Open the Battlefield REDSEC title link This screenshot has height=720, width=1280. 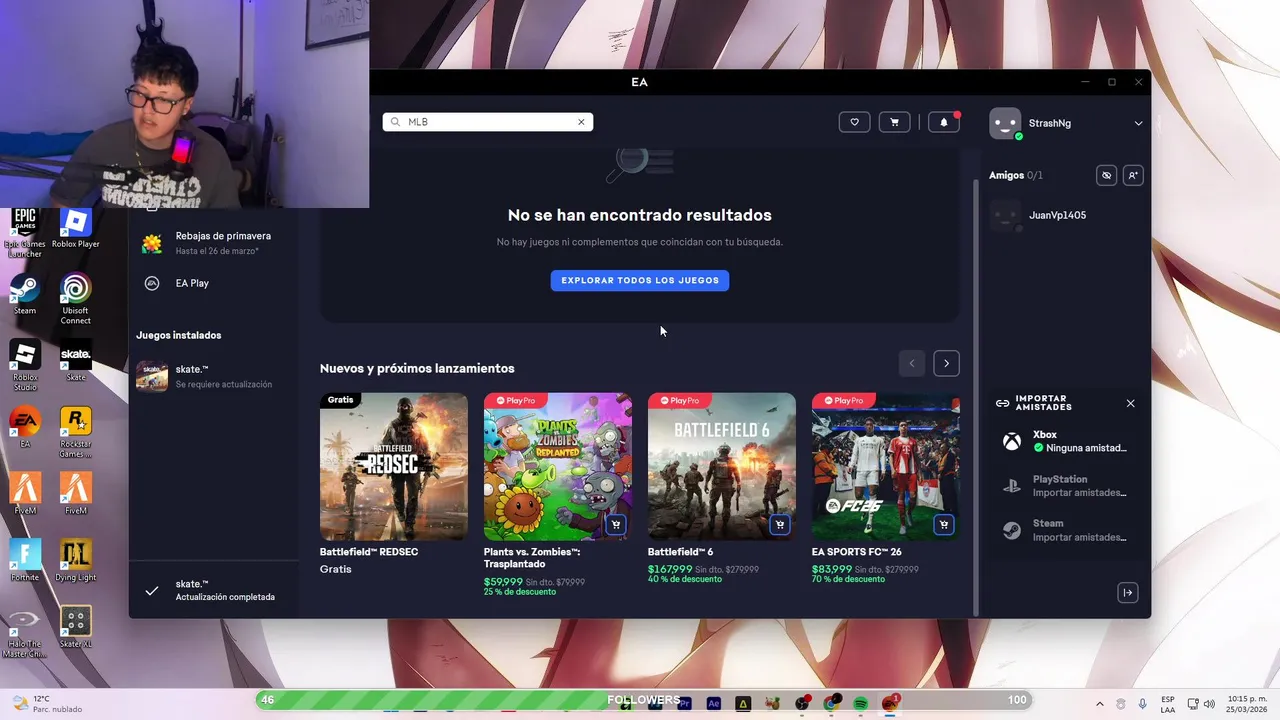369,552
